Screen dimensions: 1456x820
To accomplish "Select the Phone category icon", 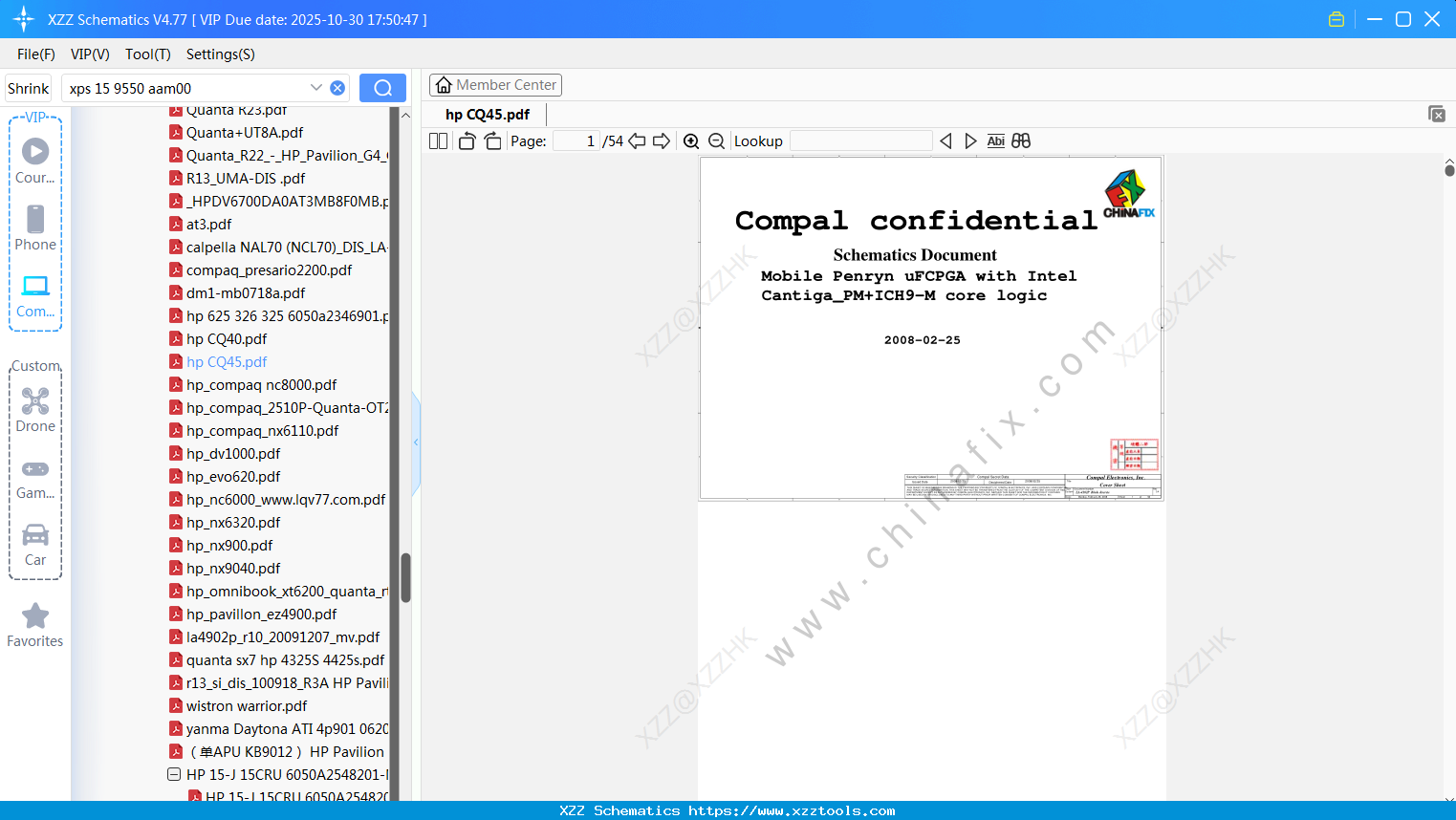I will (35, 227).
